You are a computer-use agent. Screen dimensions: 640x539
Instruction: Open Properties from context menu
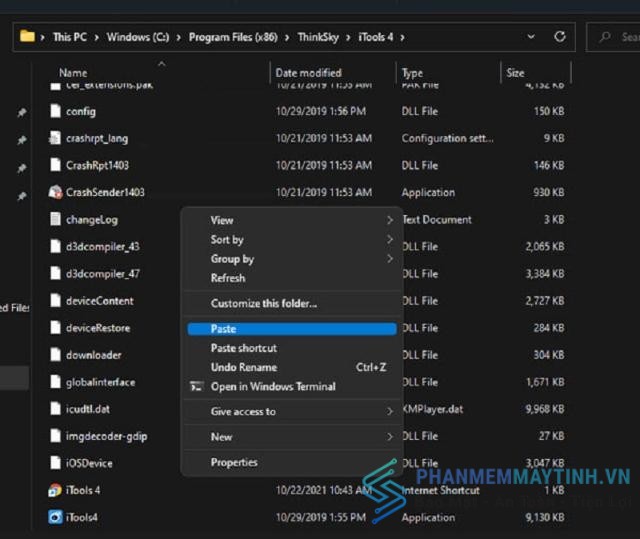tap(291, 462)
